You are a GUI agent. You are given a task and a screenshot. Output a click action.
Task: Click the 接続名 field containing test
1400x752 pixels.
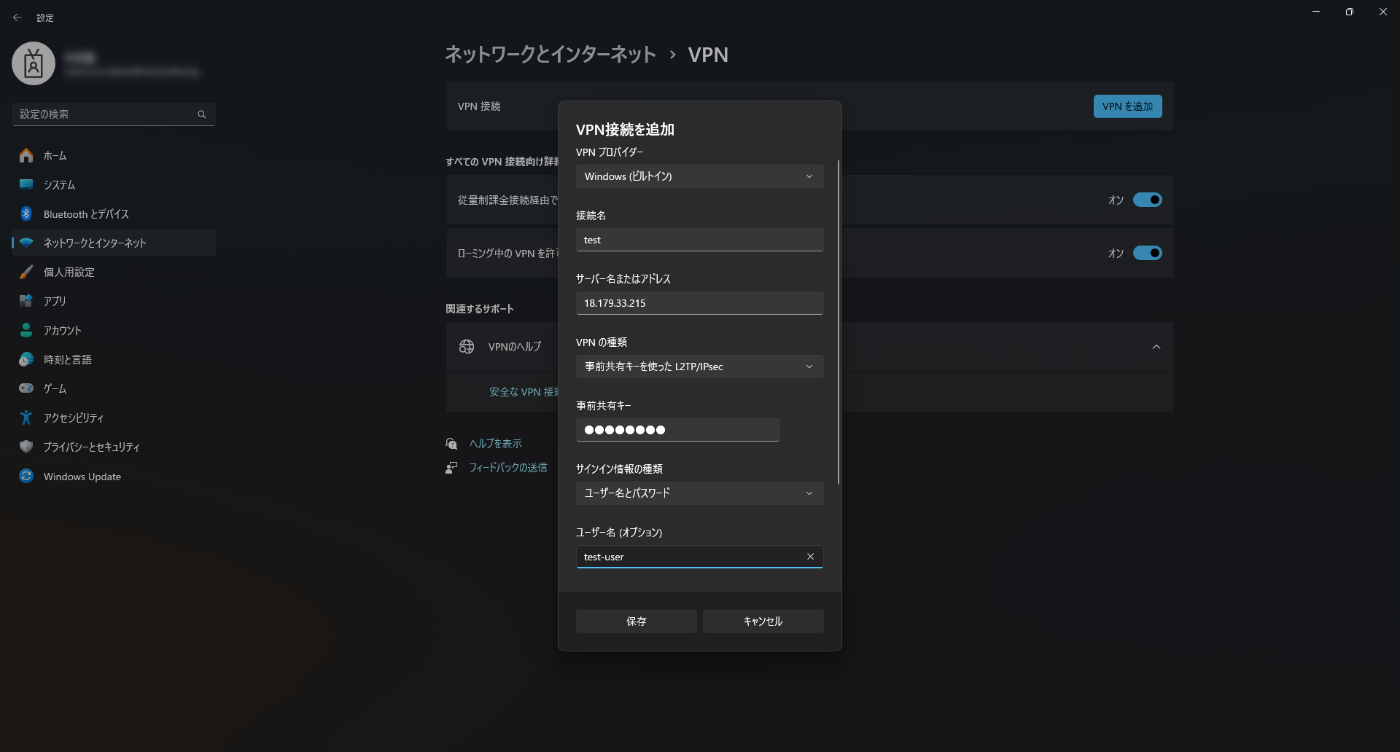pos(700,240)
